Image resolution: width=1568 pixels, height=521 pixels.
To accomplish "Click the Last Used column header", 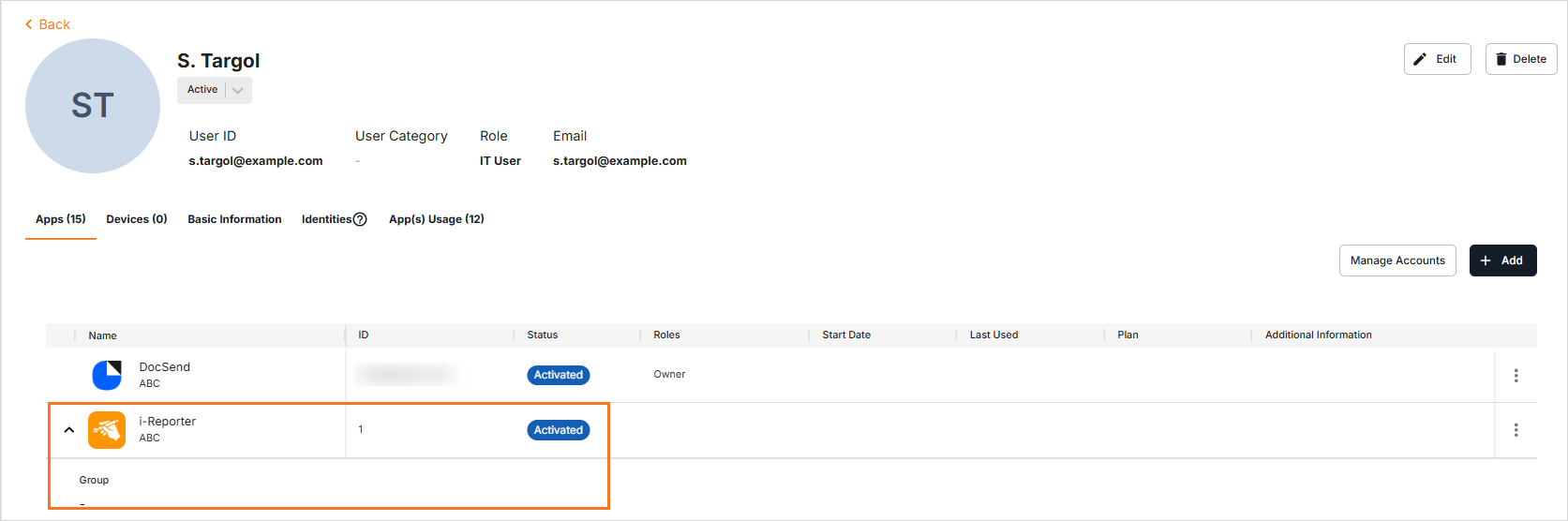I will click(x=993, y=335).
